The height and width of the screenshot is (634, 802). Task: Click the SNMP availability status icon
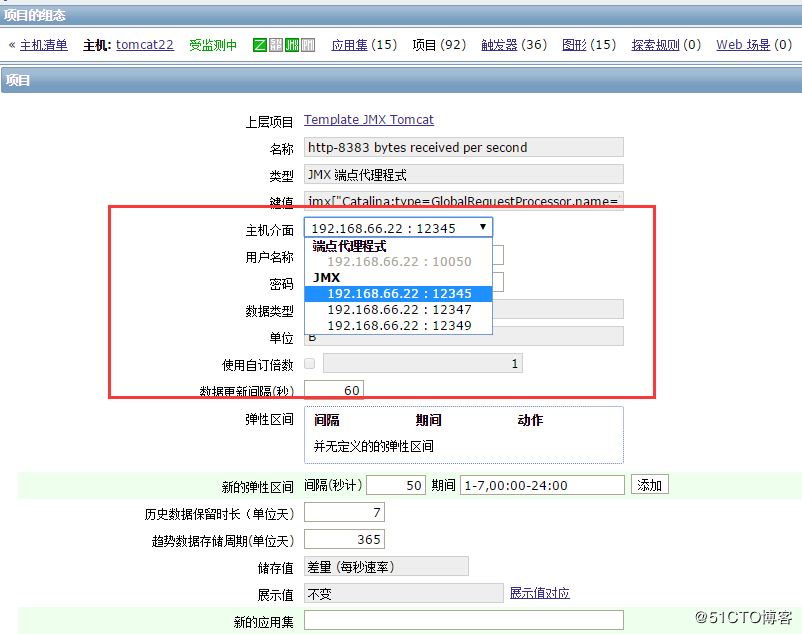pyautogui.click(x=276, y=45)
